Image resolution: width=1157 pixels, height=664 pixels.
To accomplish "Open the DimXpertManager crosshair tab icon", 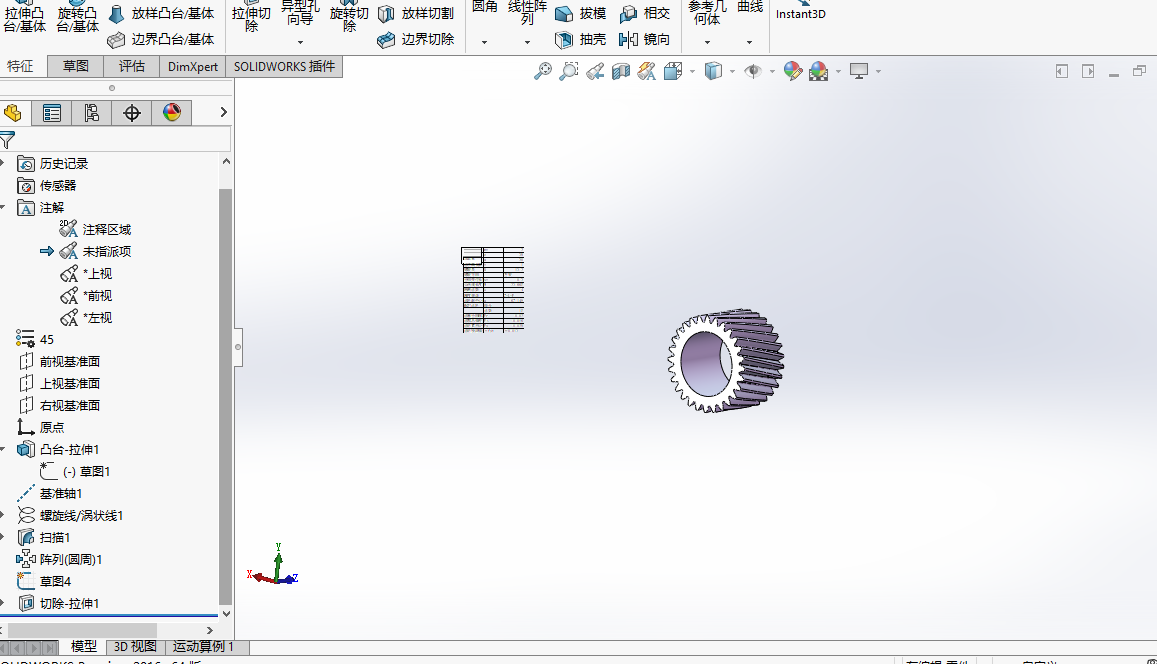I will coord(131,113).
